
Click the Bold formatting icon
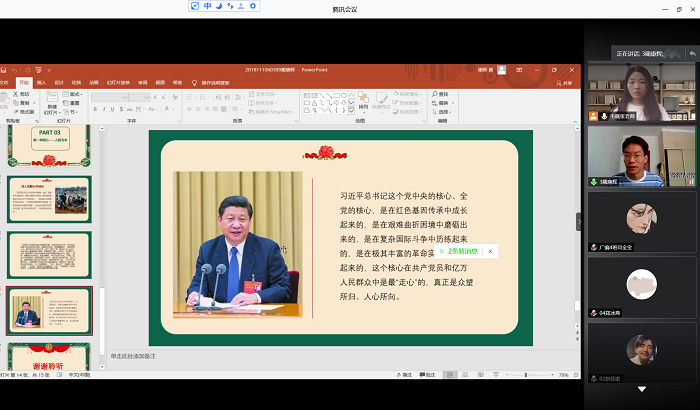95,108
